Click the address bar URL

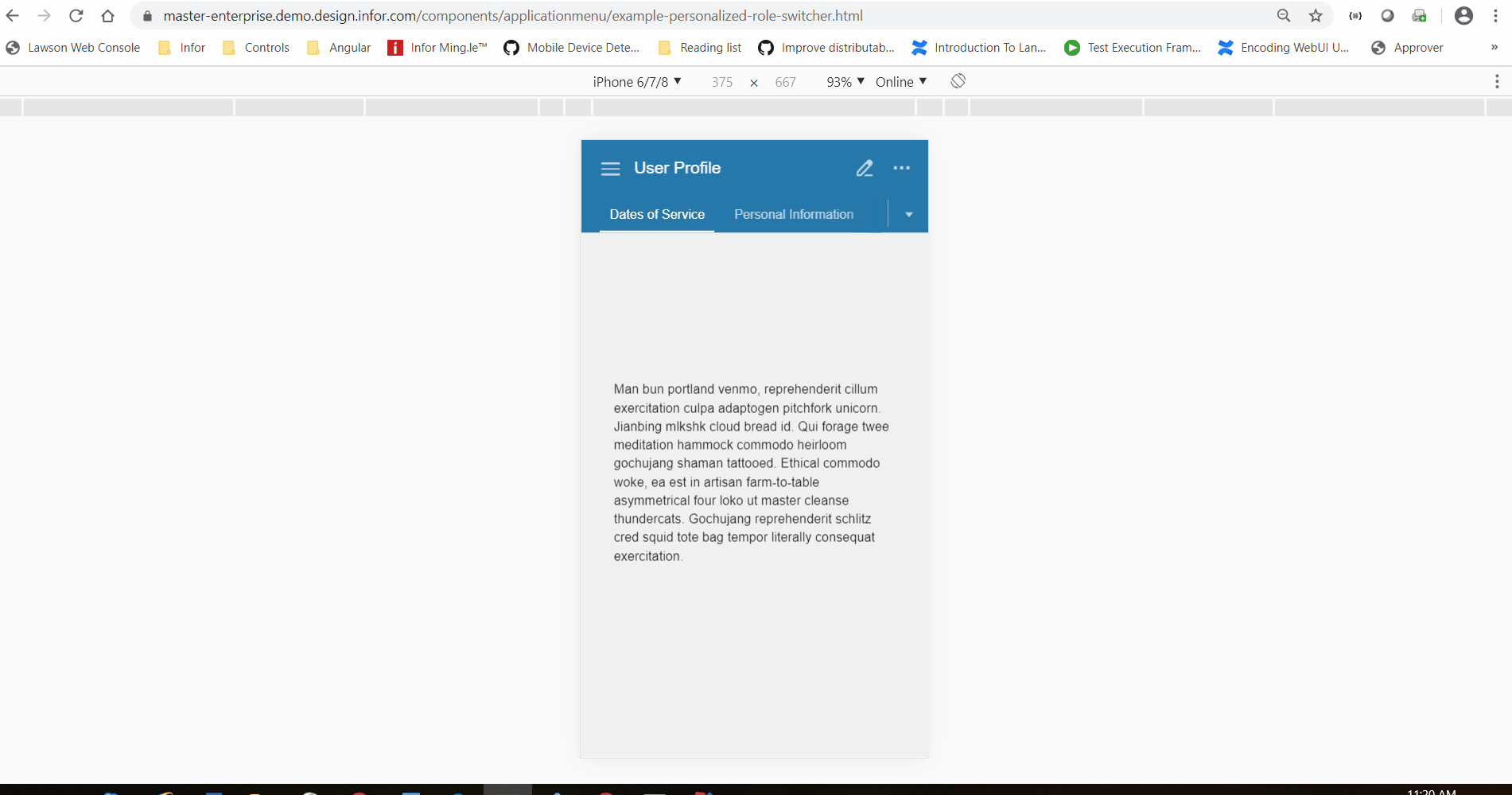tap(513, 16)
